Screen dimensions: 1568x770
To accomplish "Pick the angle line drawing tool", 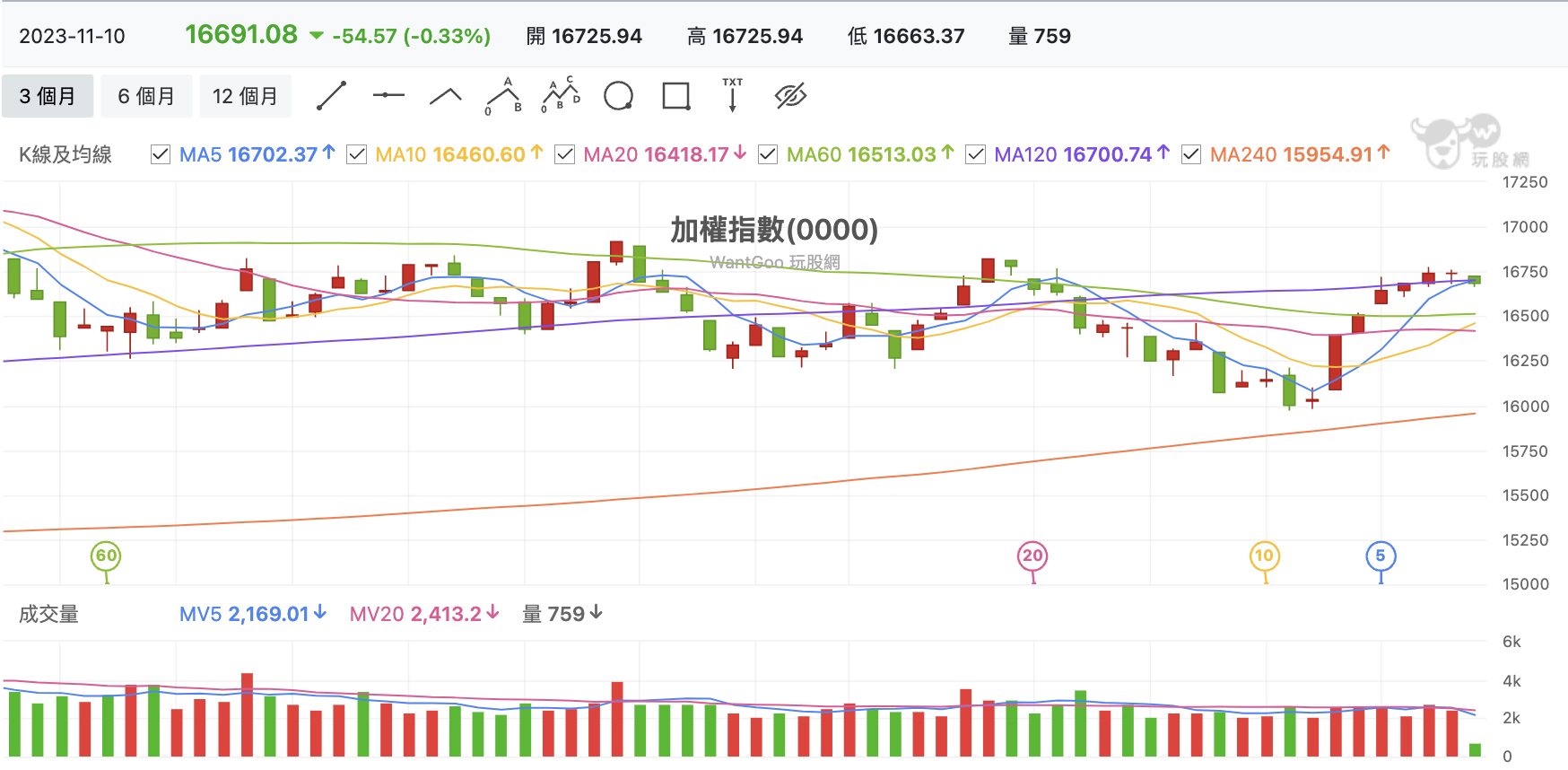I will coord(446,96).
